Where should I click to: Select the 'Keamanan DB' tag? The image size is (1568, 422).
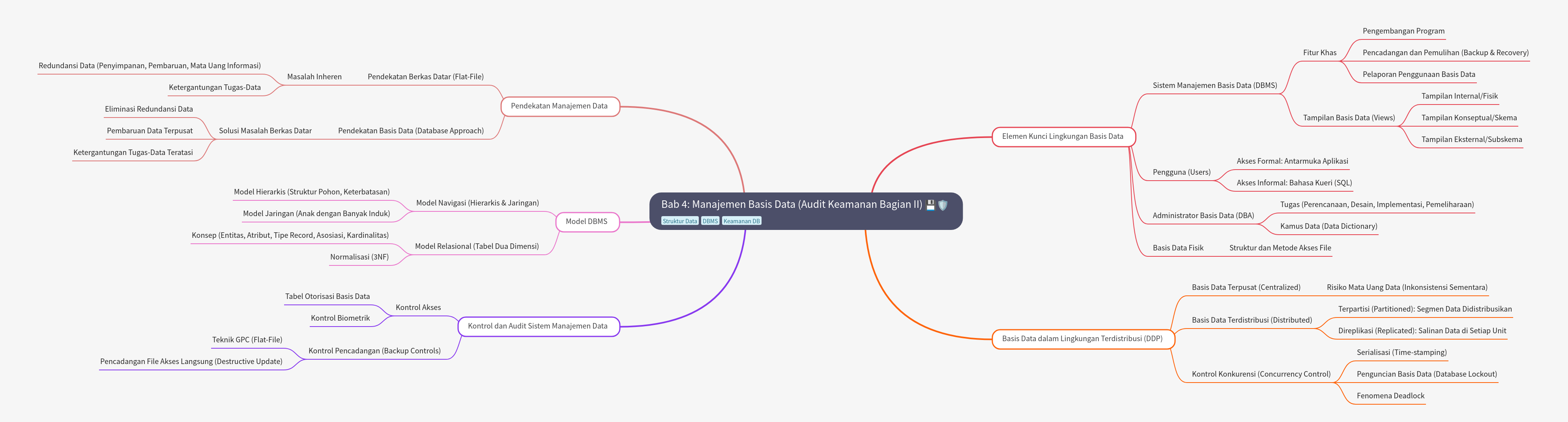coord(741,221)
